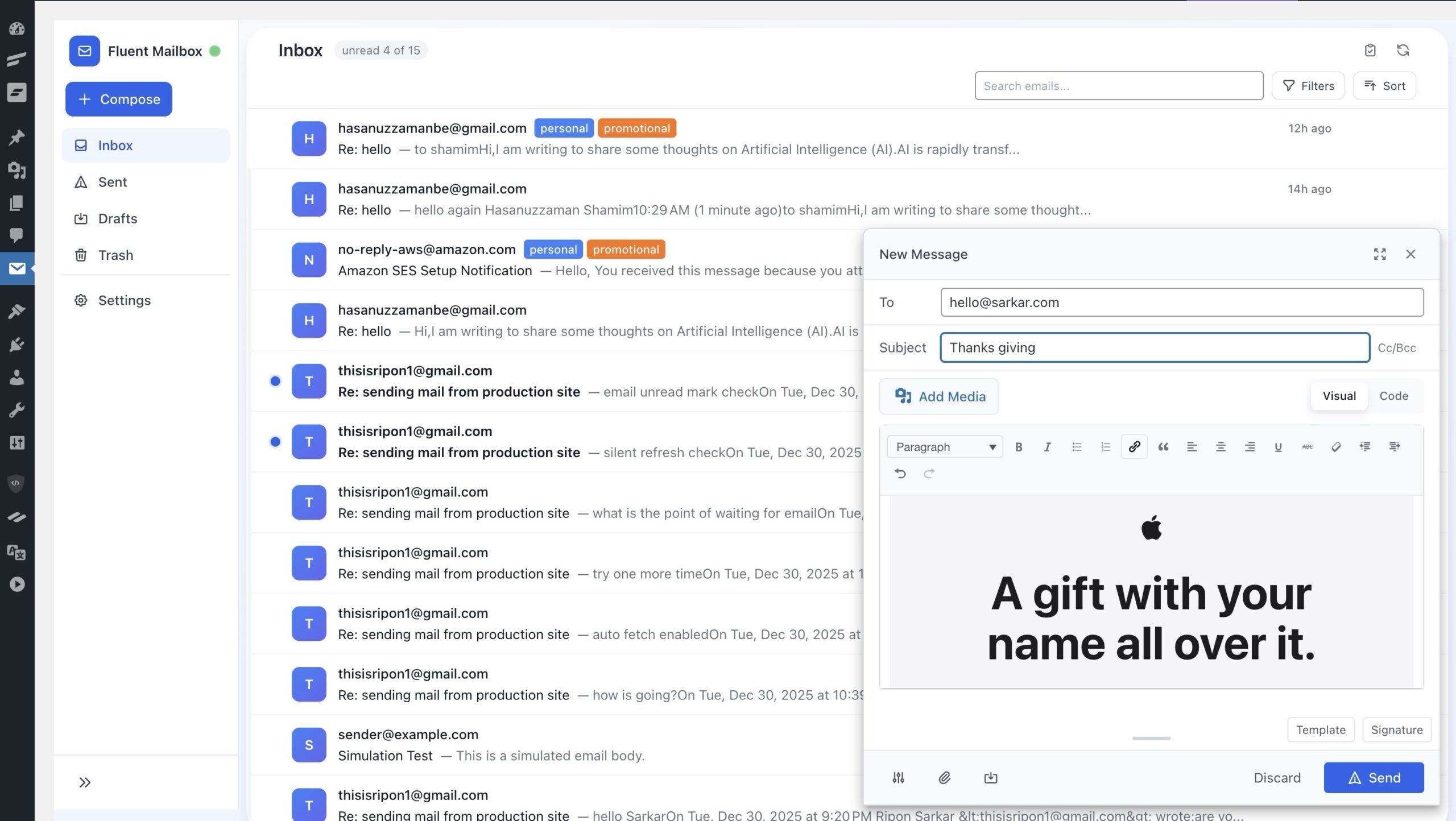Click the clear formatting eraser icon
The height and width of the screenshot is (821, 1456).
coord(1336,447)
